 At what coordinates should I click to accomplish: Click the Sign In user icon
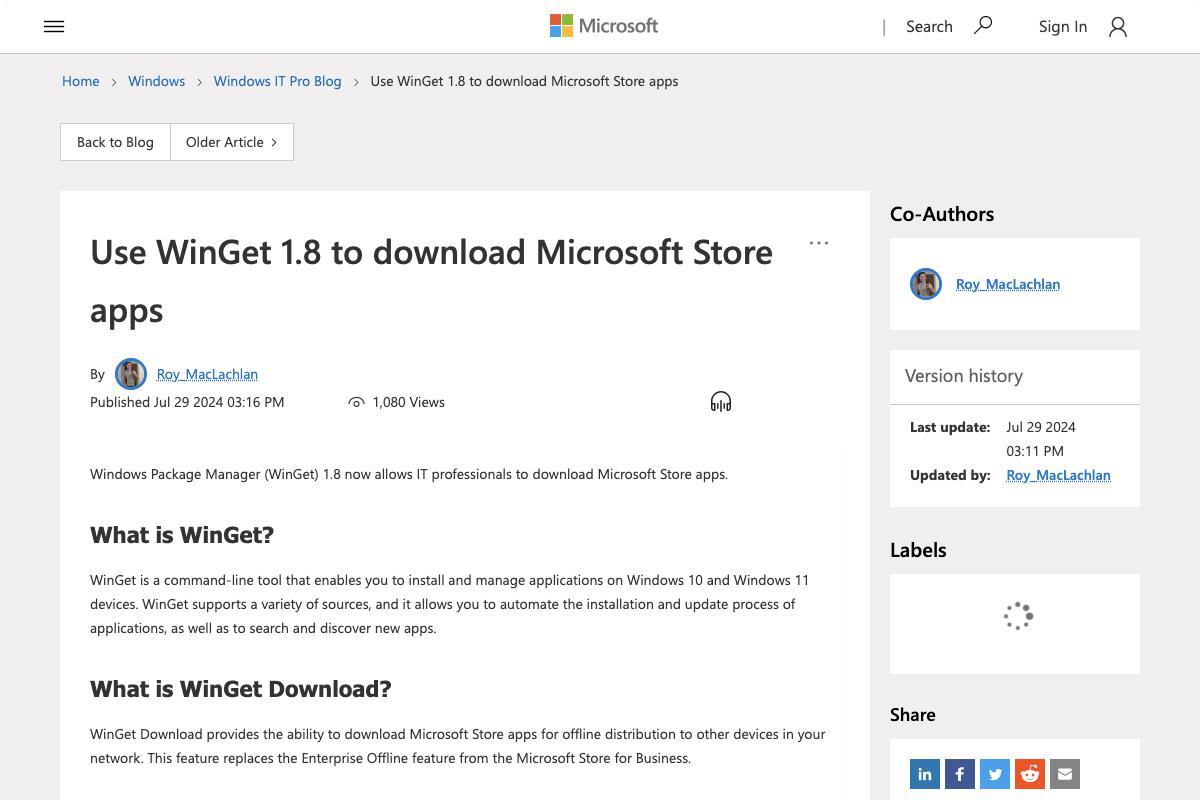click(x=1118, y=27)
